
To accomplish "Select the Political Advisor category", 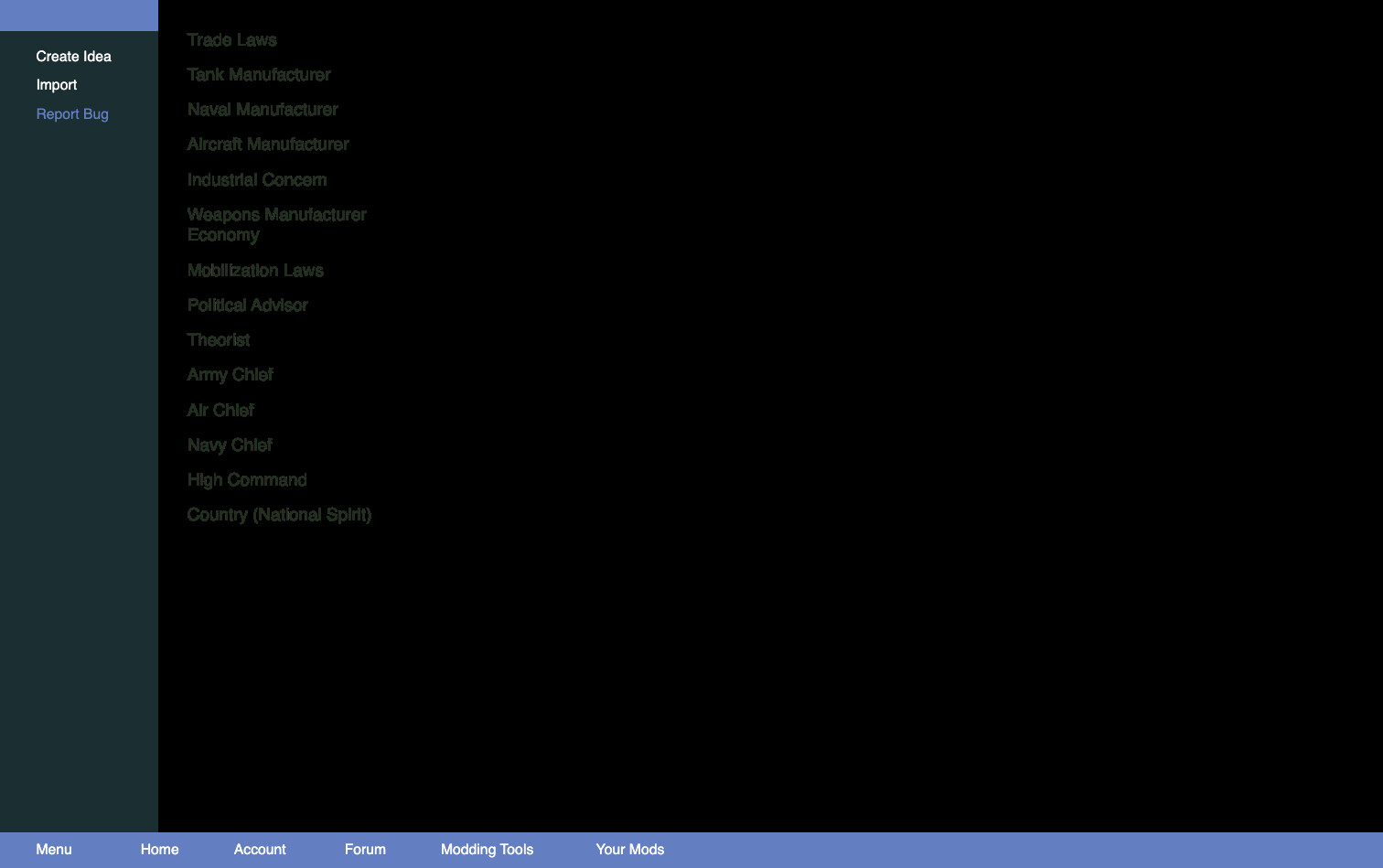I will pos(247,305).
